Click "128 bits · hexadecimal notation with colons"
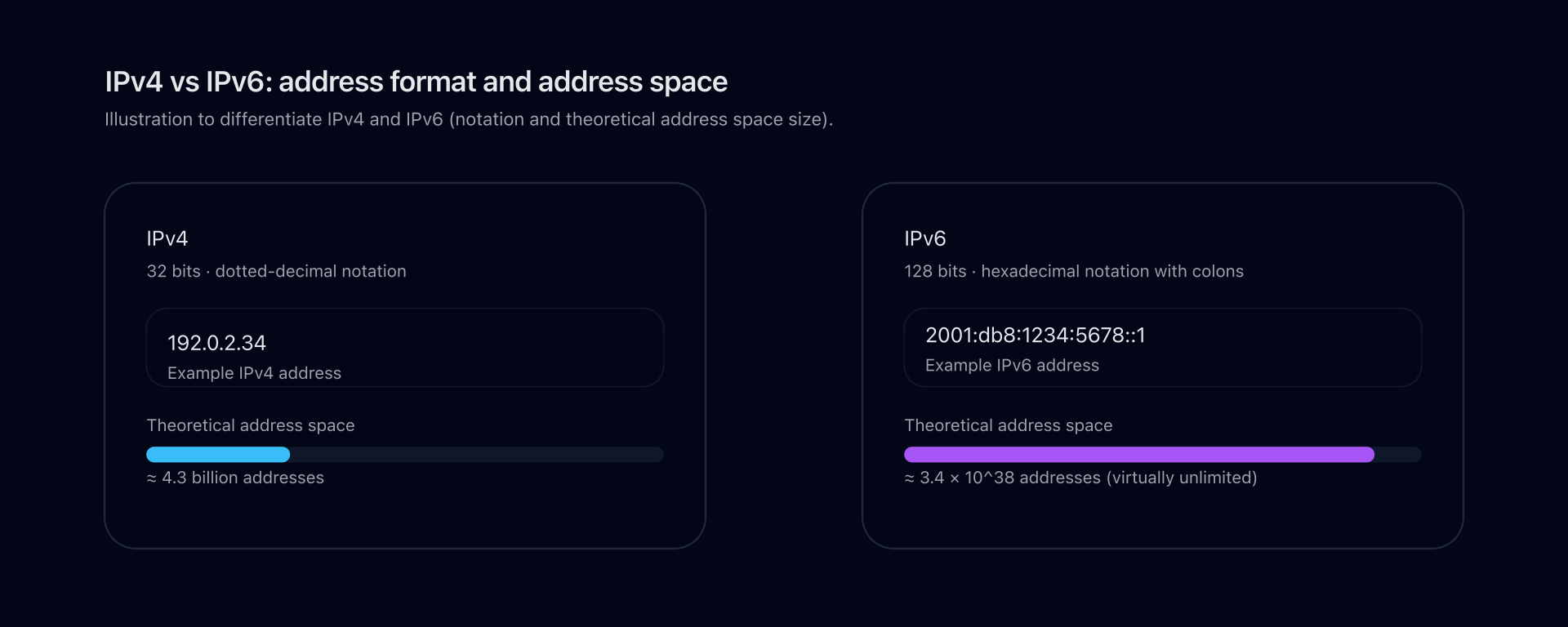This screenshot has height=627, width=1568. 1073,271
